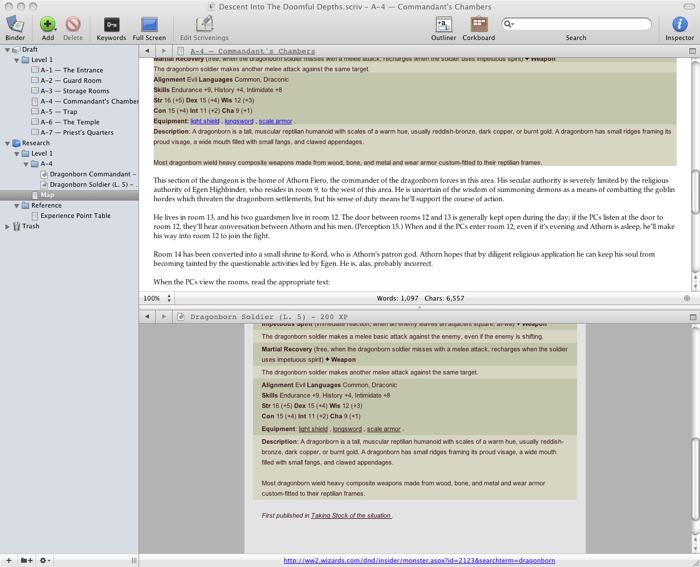The width and height of the screenshot is (700, 567).
Task: Click the top editor vertical scrollbar
Action: [695, 192]
